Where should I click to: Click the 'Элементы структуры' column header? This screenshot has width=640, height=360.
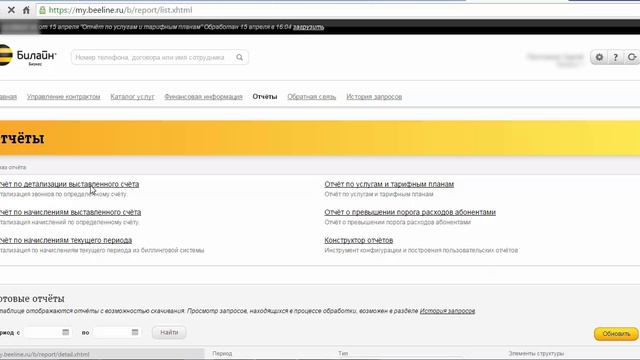pyautogui.click(x=536, y=353)
